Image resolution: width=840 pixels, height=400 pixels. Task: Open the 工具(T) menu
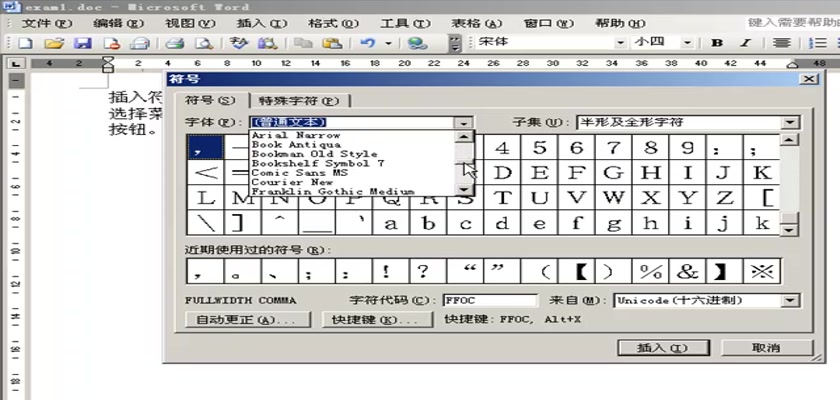point(405,24)
